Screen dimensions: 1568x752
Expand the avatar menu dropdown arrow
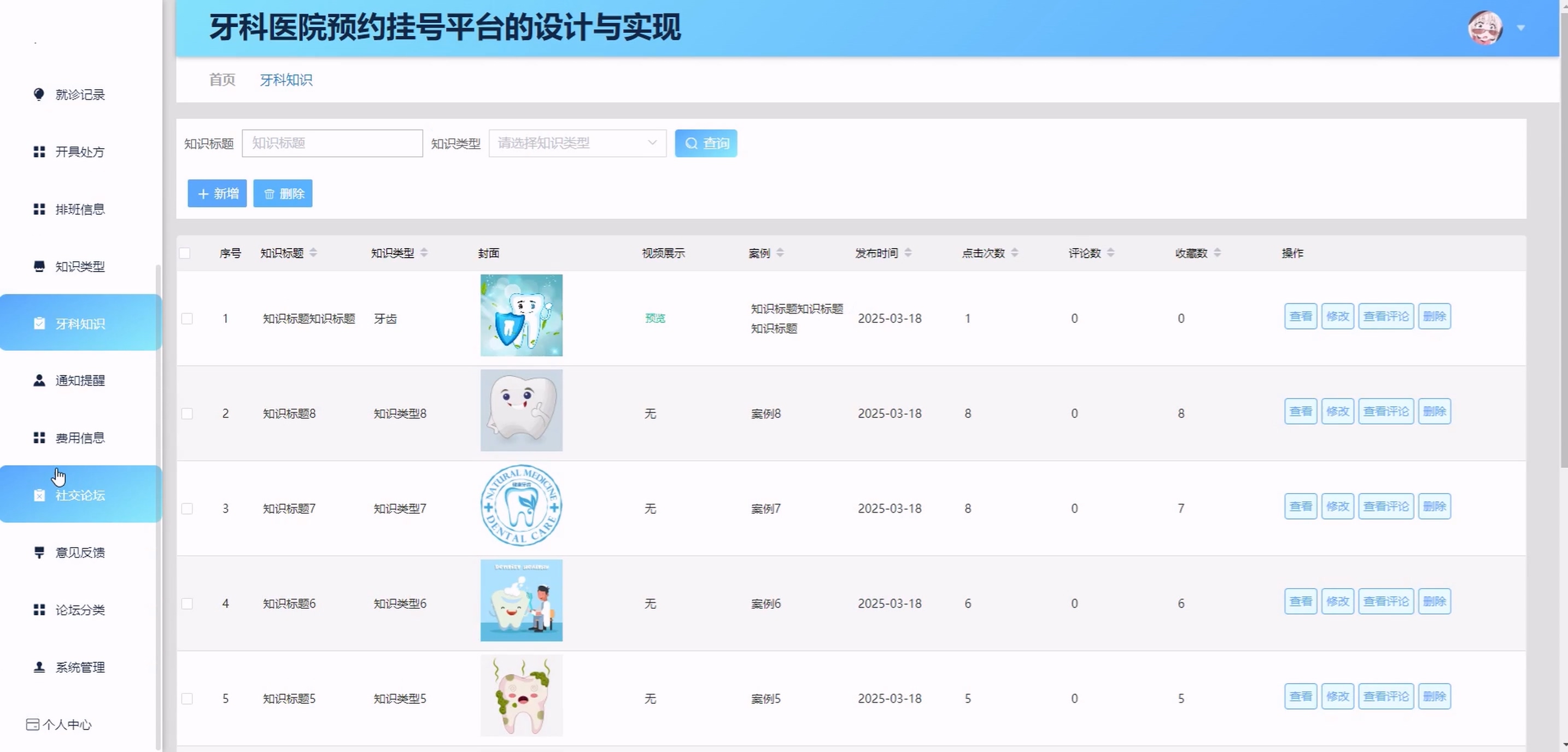coord(1520,28)
